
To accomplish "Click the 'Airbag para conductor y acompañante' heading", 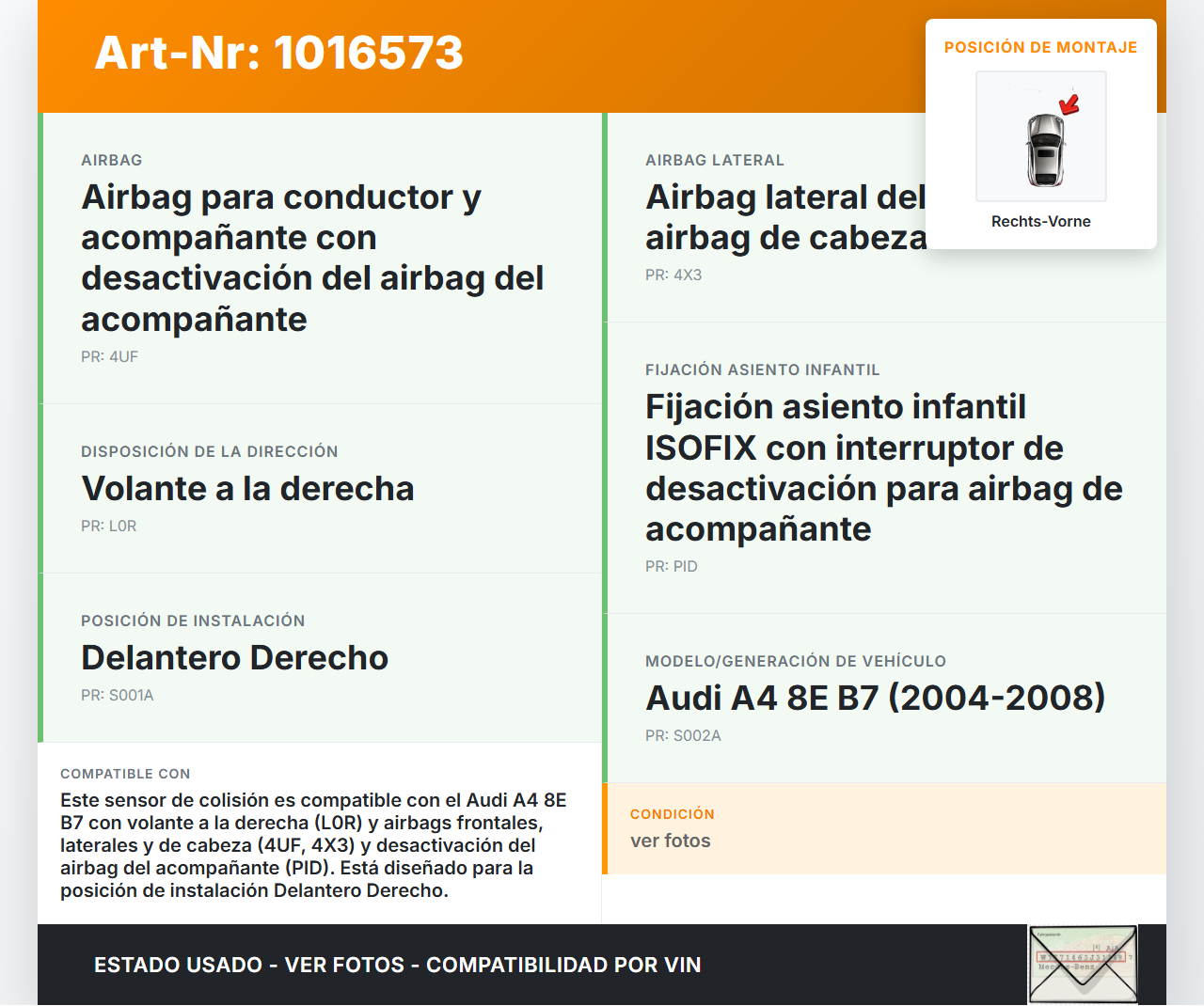I will pyautogui.click(x=312, y=258).
